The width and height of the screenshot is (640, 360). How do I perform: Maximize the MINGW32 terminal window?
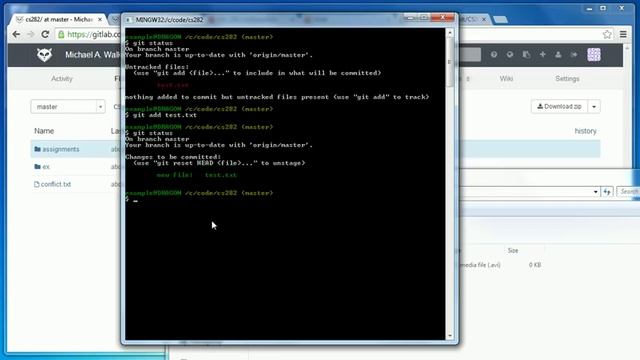coord(424,18)
